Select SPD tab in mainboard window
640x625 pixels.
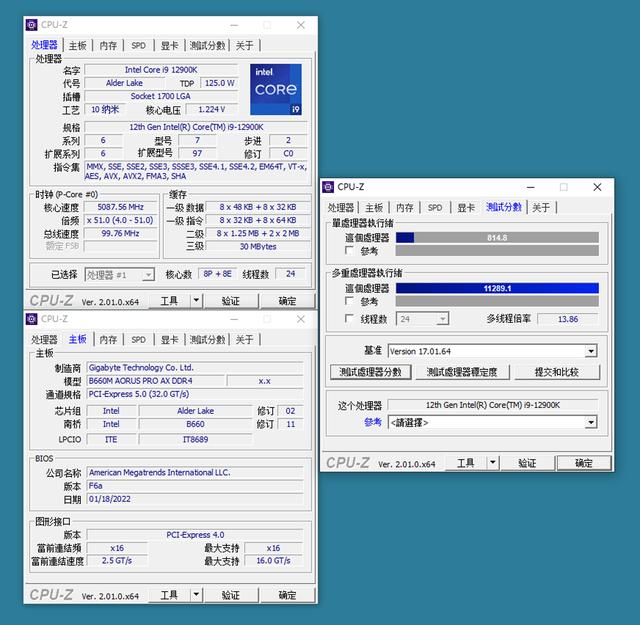pyautogui.click(x=138, y=340)
